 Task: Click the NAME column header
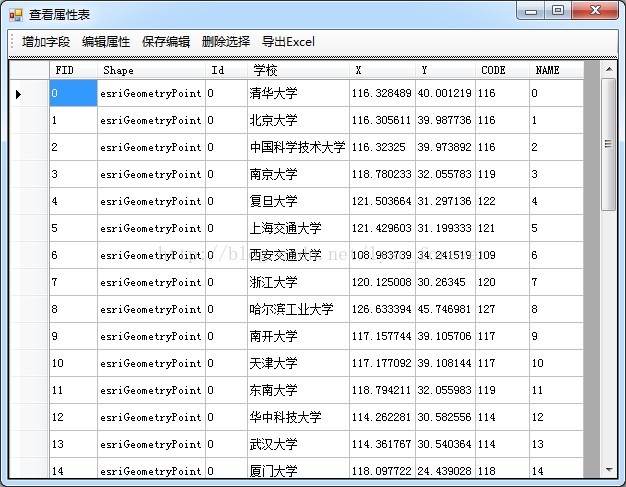pyautogui.click(x=556, y=70)
